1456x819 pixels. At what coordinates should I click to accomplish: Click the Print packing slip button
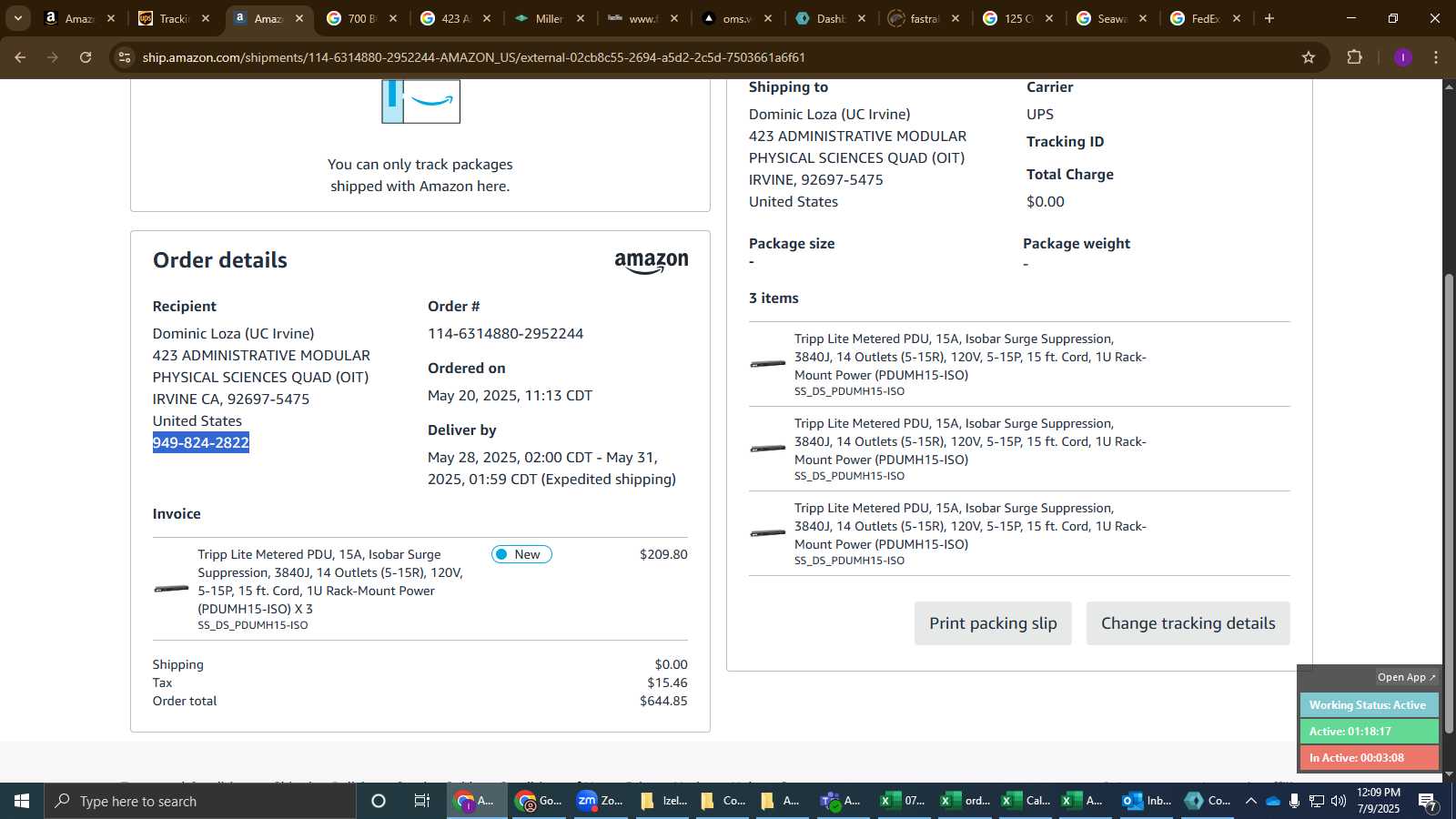click(x=993, y=623)
